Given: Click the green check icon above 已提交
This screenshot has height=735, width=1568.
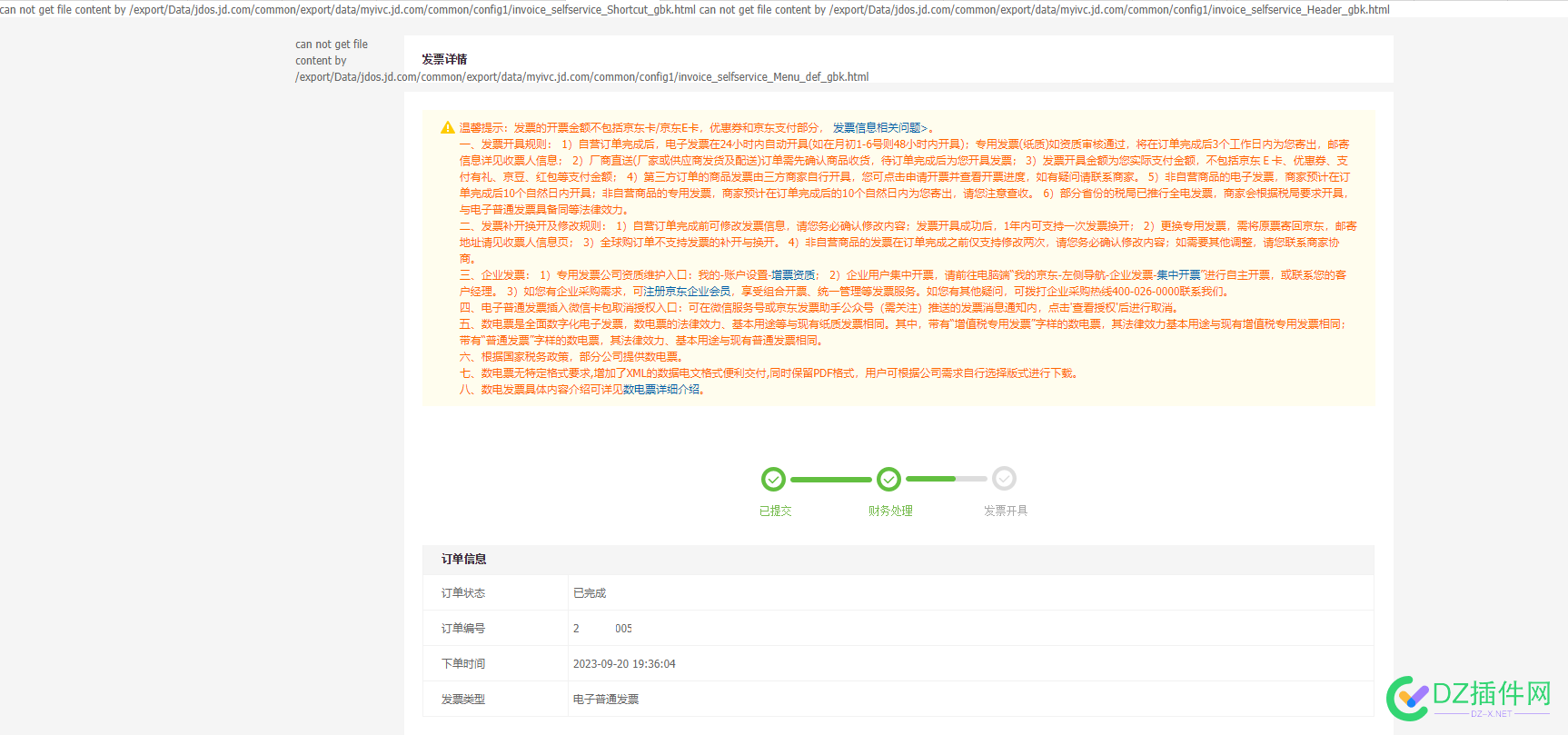Looking at the screenshot, I should click(773, 479).
